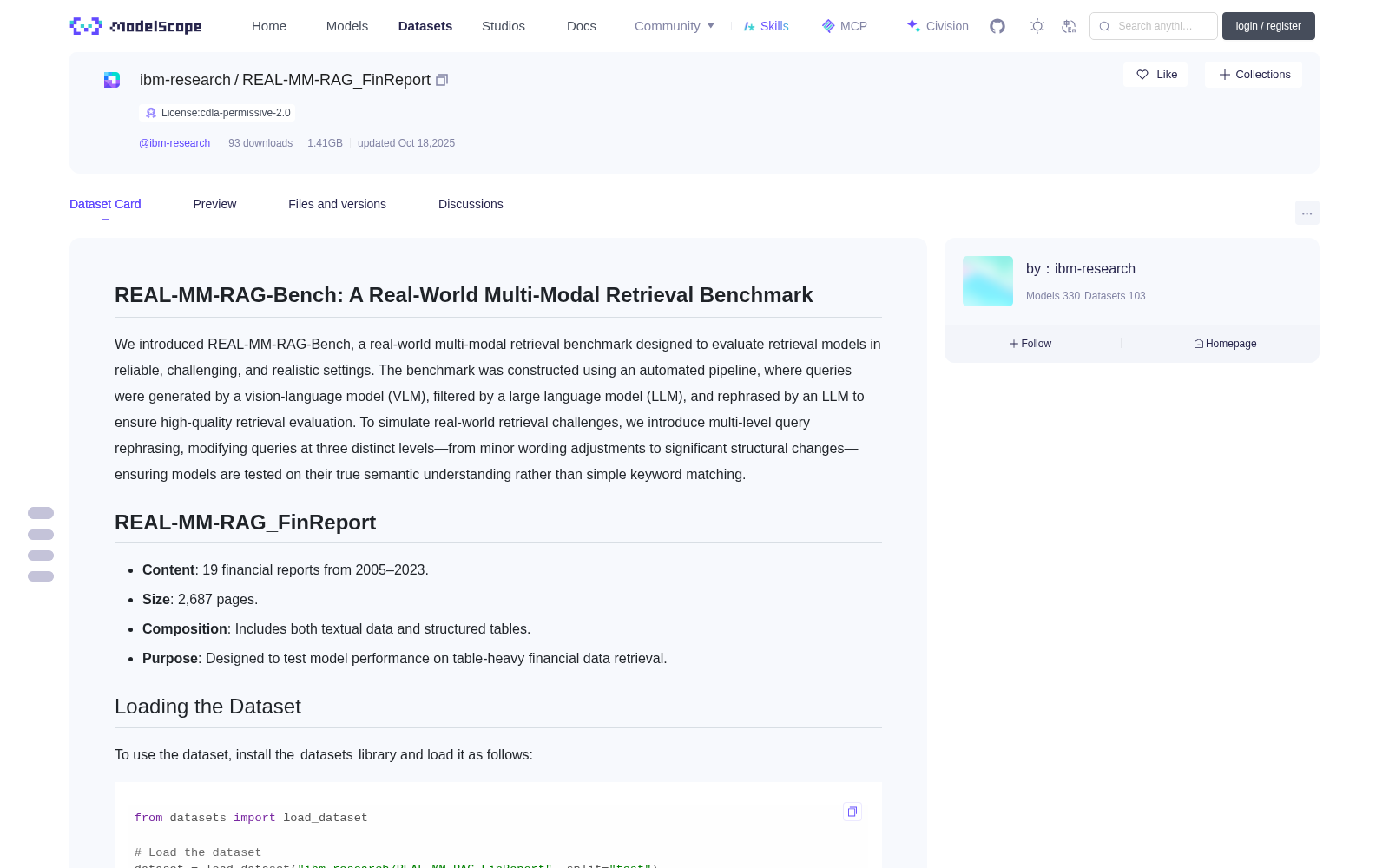This screenshot has width=1389, height=868.
Task: Switch to the Preview tab
Action: [214, 204]
